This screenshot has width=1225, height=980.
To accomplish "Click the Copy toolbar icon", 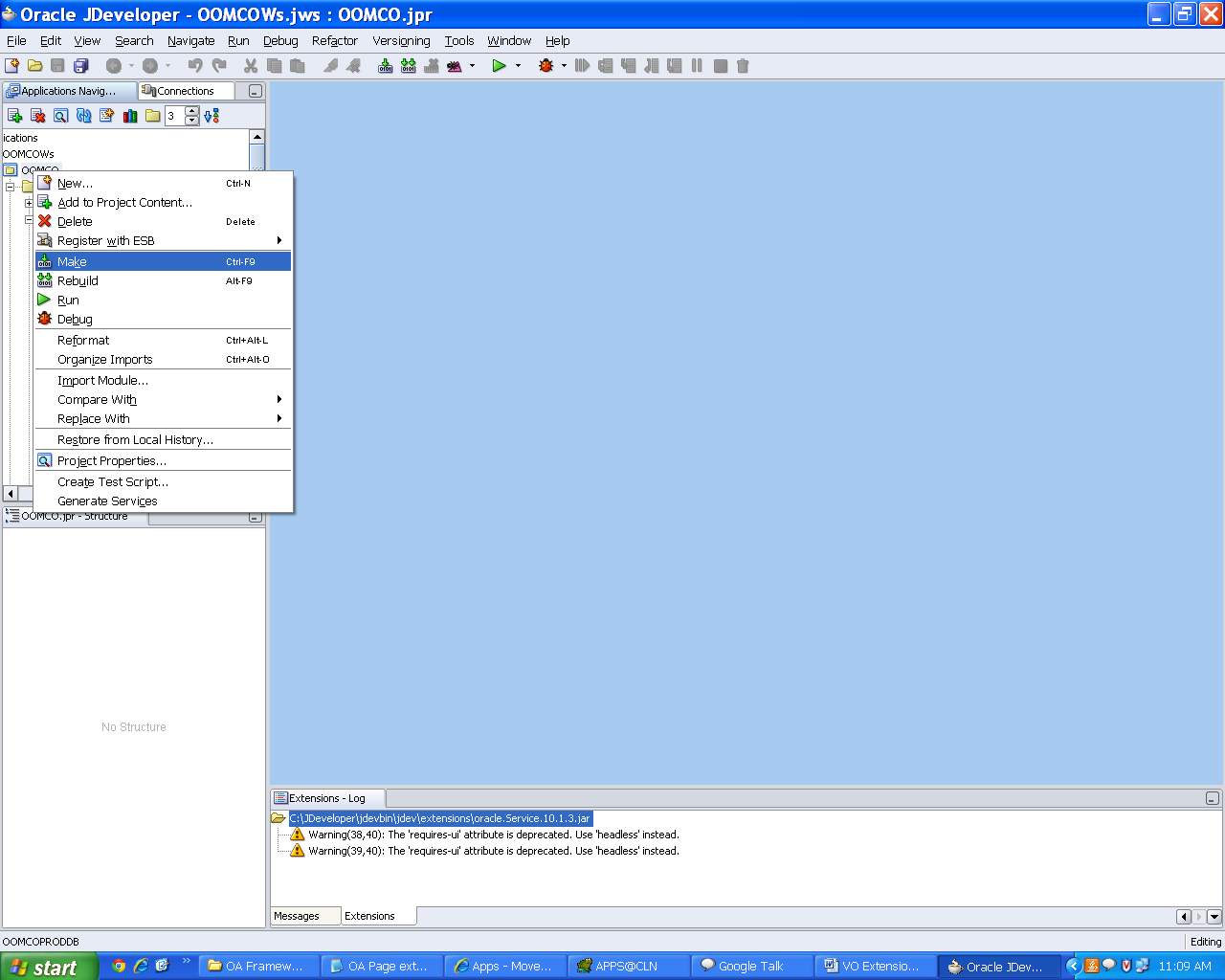I will [274, 66].
